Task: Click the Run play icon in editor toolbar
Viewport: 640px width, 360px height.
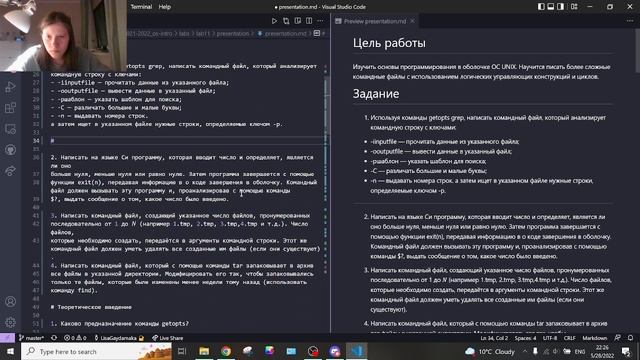Action: (x=274, y=21)
